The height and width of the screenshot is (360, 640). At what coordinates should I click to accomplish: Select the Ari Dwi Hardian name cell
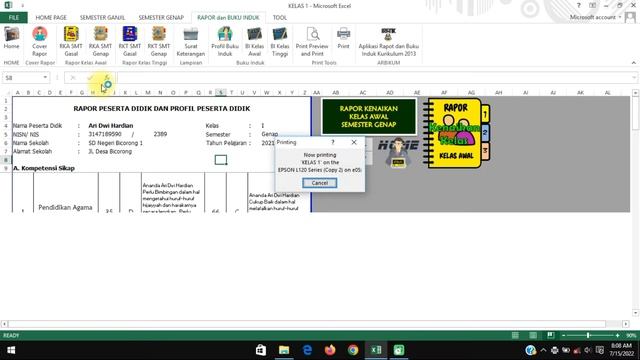pos(111,126)
